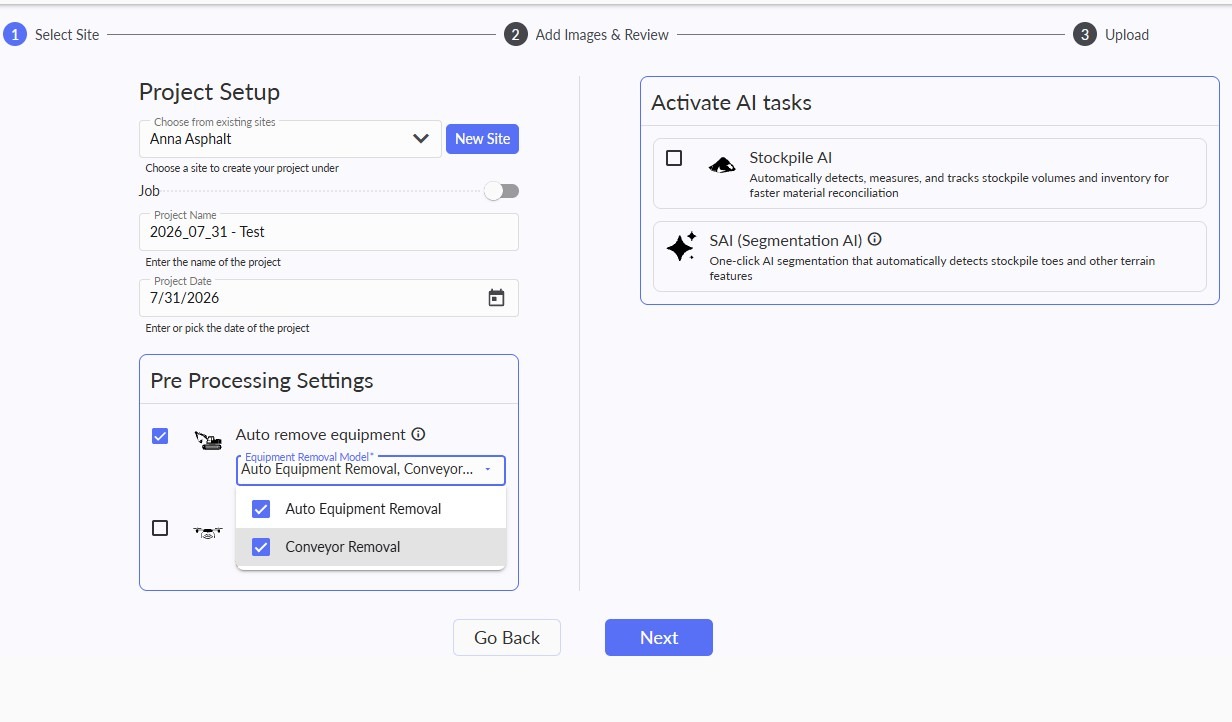
Task: Click the drone icon in Pre Processing Settings
Action: (x=208, y=532)
